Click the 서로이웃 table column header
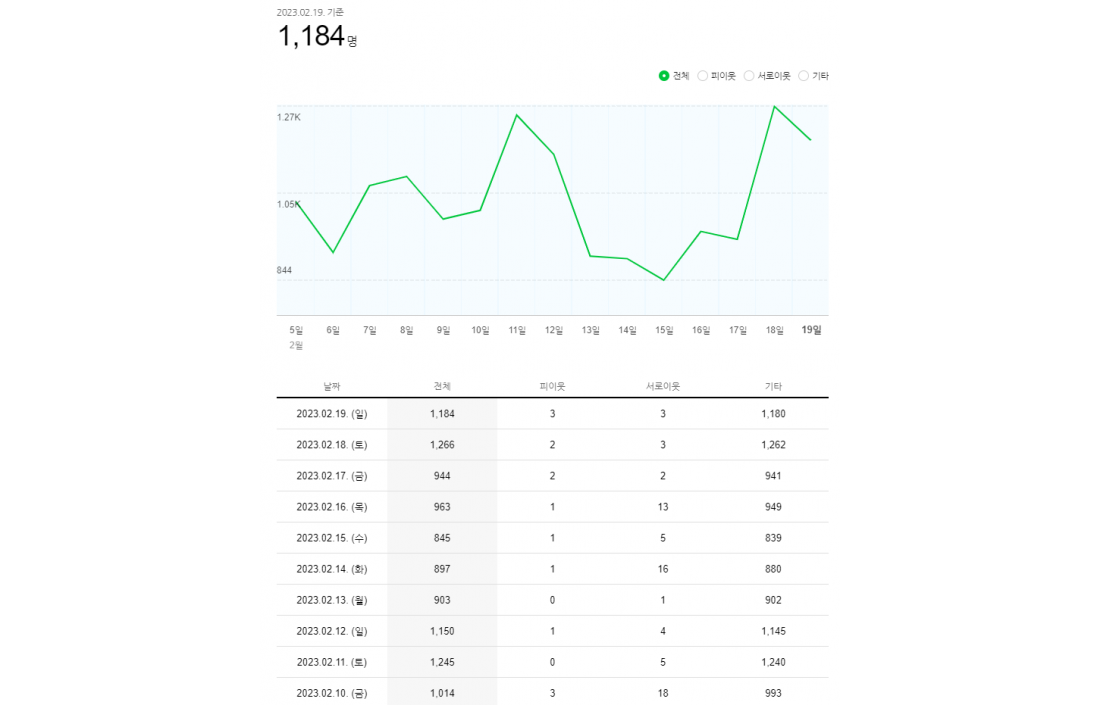1100x705 pixels. (x=662, y=386)
